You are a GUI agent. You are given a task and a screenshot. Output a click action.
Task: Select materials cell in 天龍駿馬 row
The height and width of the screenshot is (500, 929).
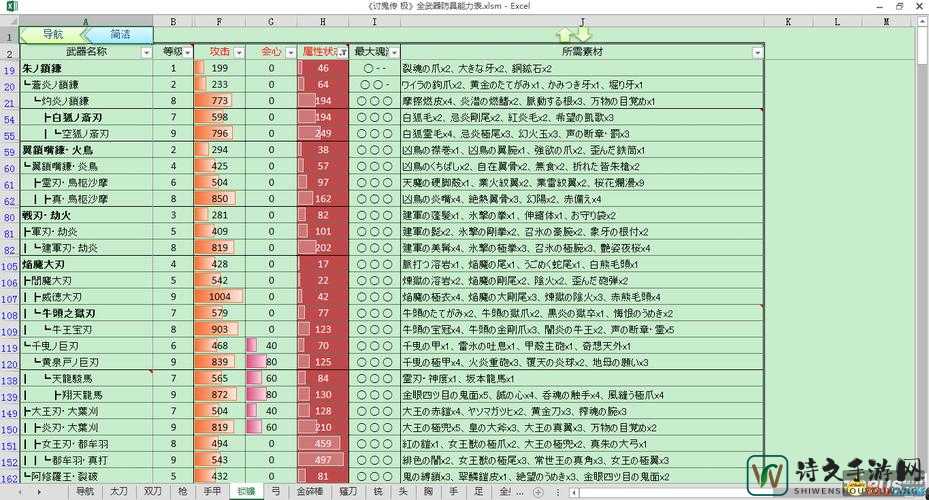click(x=582, y=379)
